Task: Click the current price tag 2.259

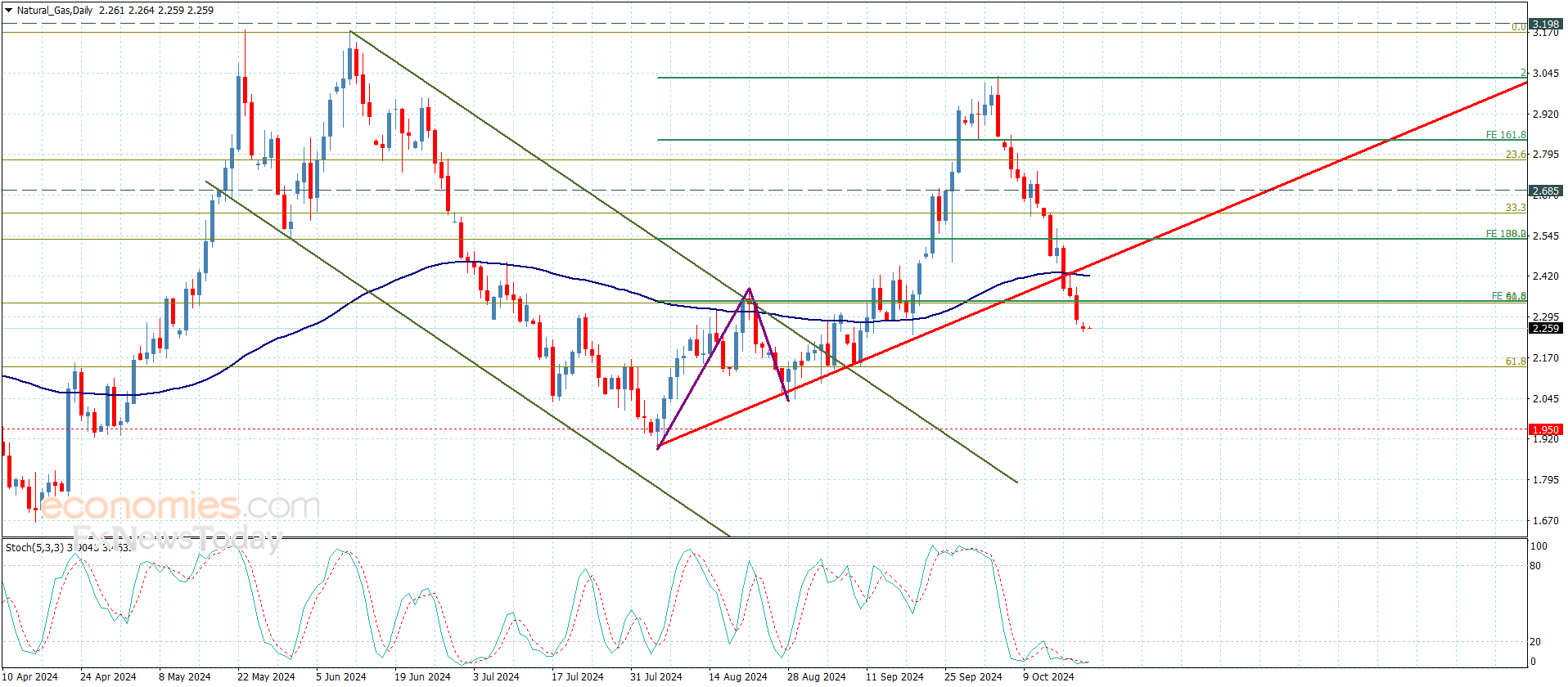Action: tap(1546, 328)
